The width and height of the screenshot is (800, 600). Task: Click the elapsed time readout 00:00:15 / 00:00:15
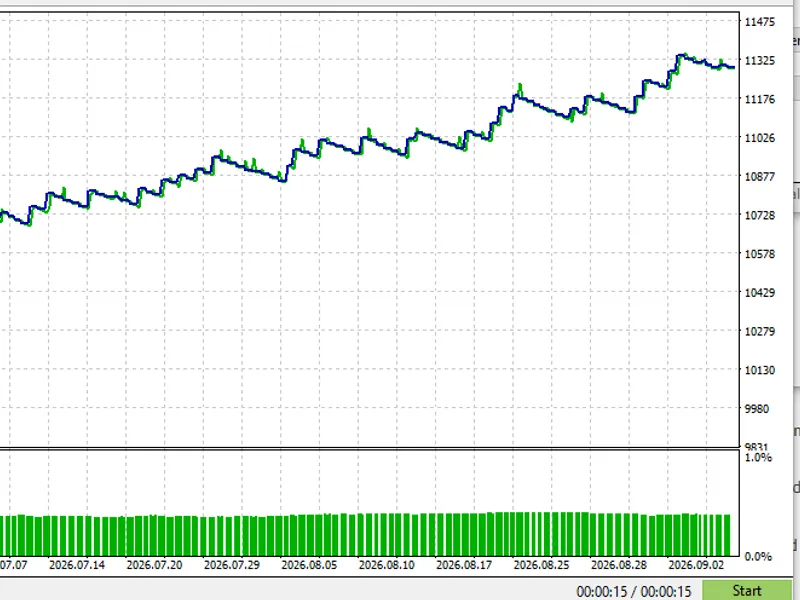point(634,591)
